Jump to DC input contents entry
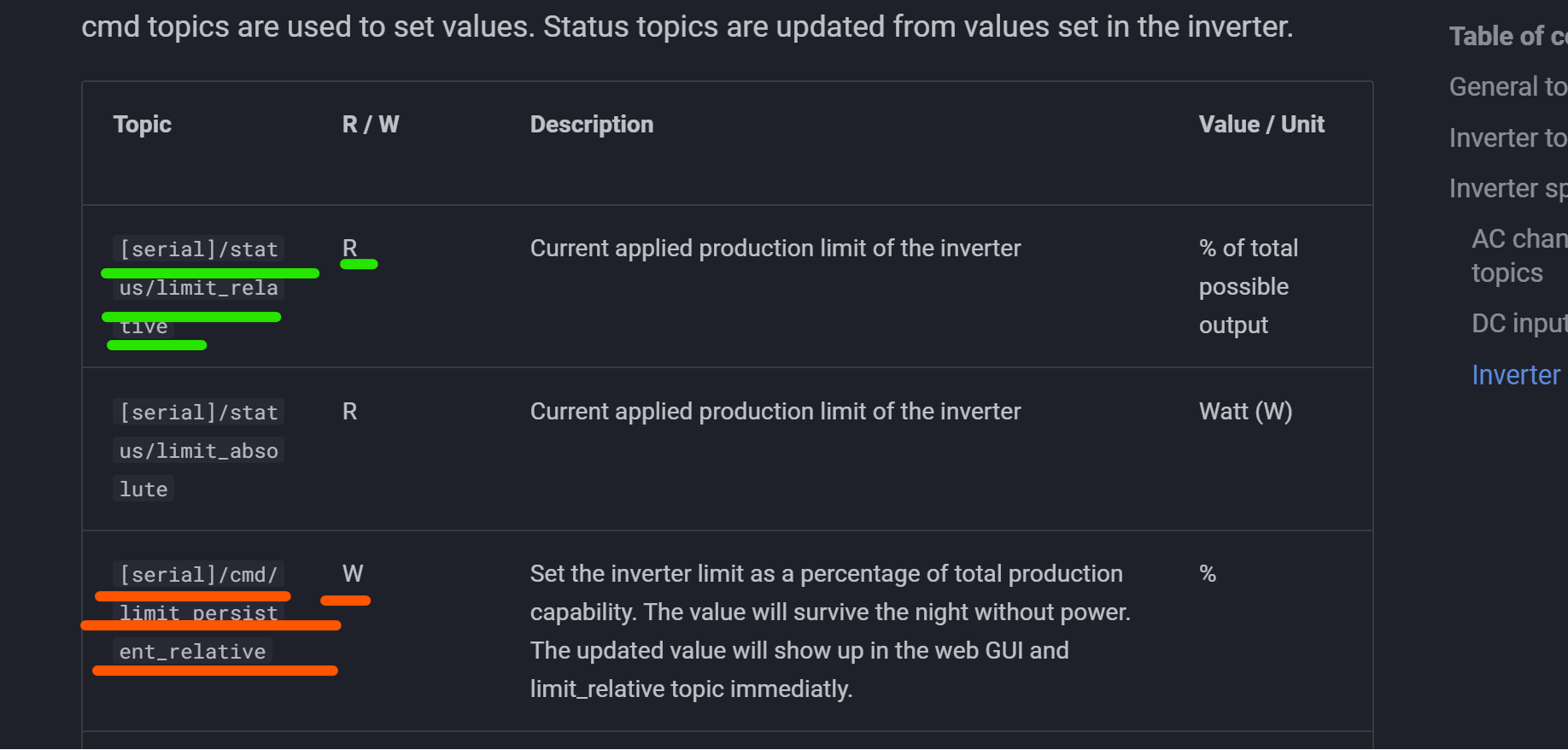Screen dimensions: 1568x750 point(1519,323)
